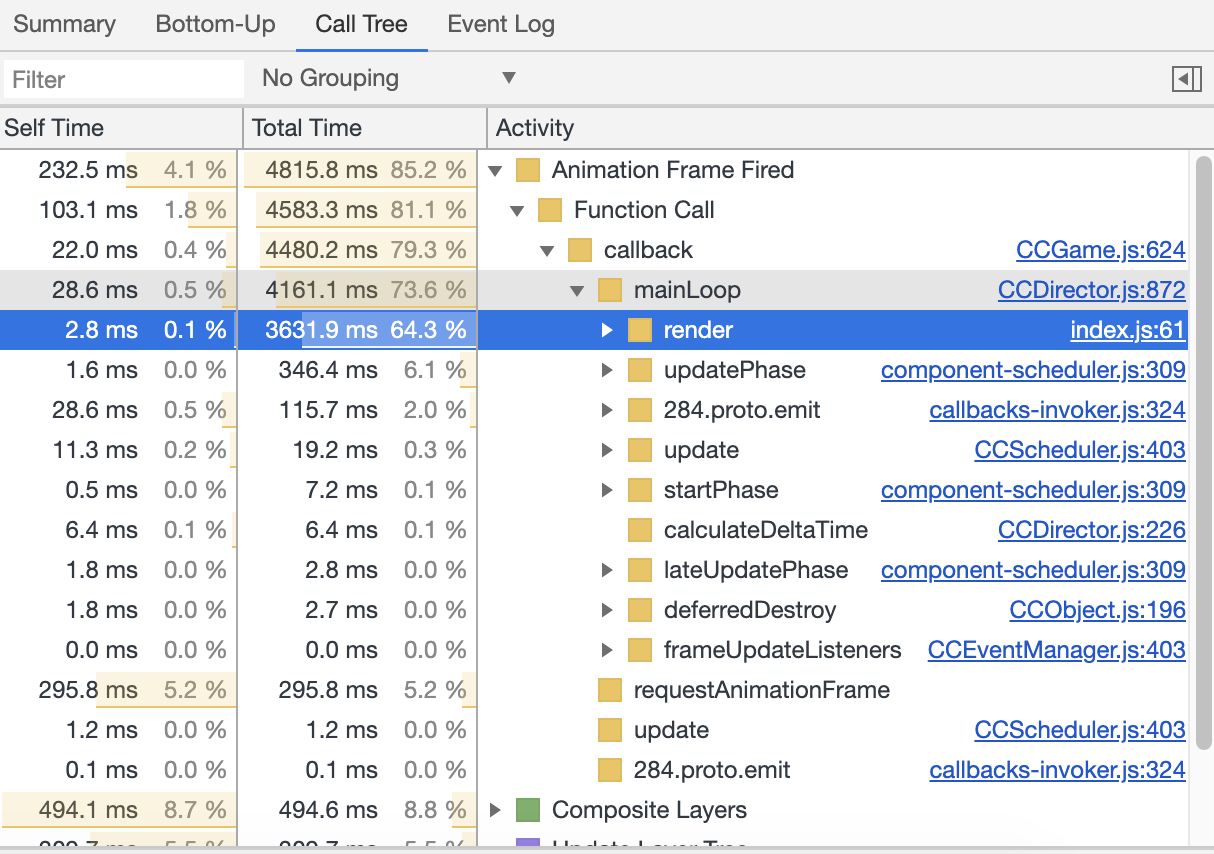The height and width of the screenshot is (854, 1214).
Task: Sort by the Self Time column header
Action: 54,128
